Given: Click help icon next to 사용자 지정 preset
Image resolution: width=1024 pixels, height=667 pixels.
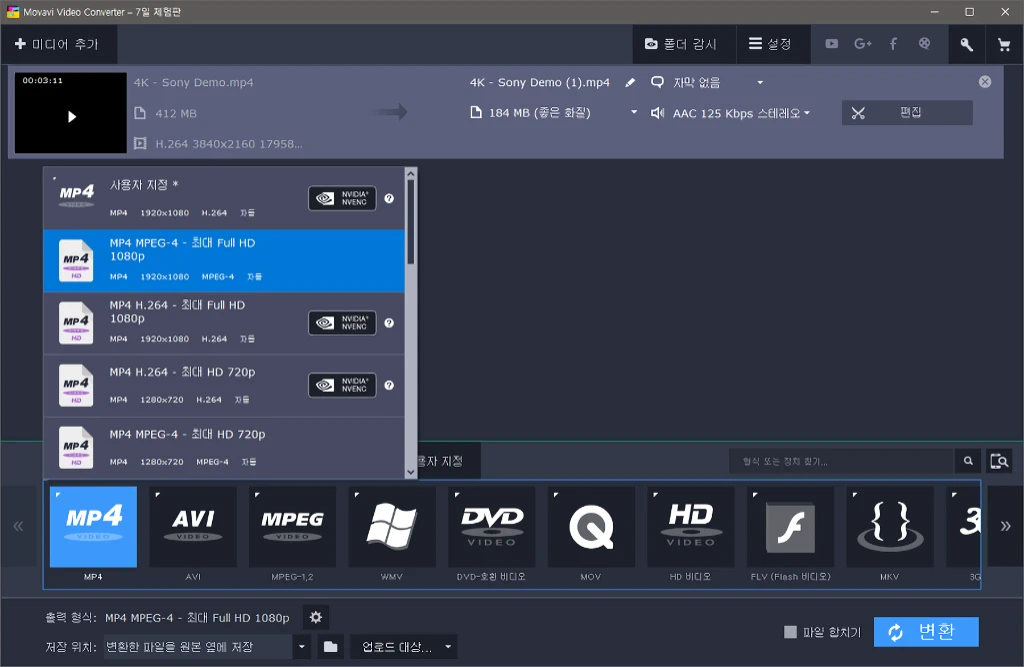Looking at the screenshot, I should tap(389, 198).
